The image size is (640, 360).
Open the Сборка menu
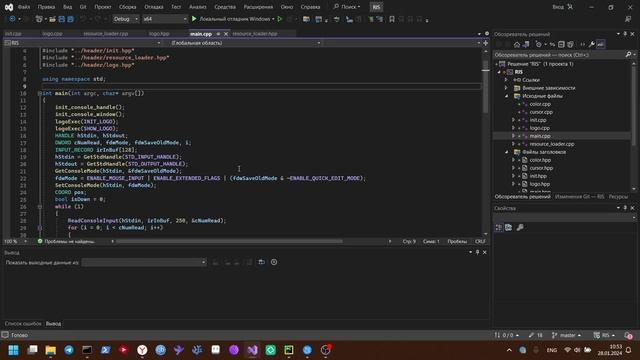pyautogui.click(x=127, y=7)
